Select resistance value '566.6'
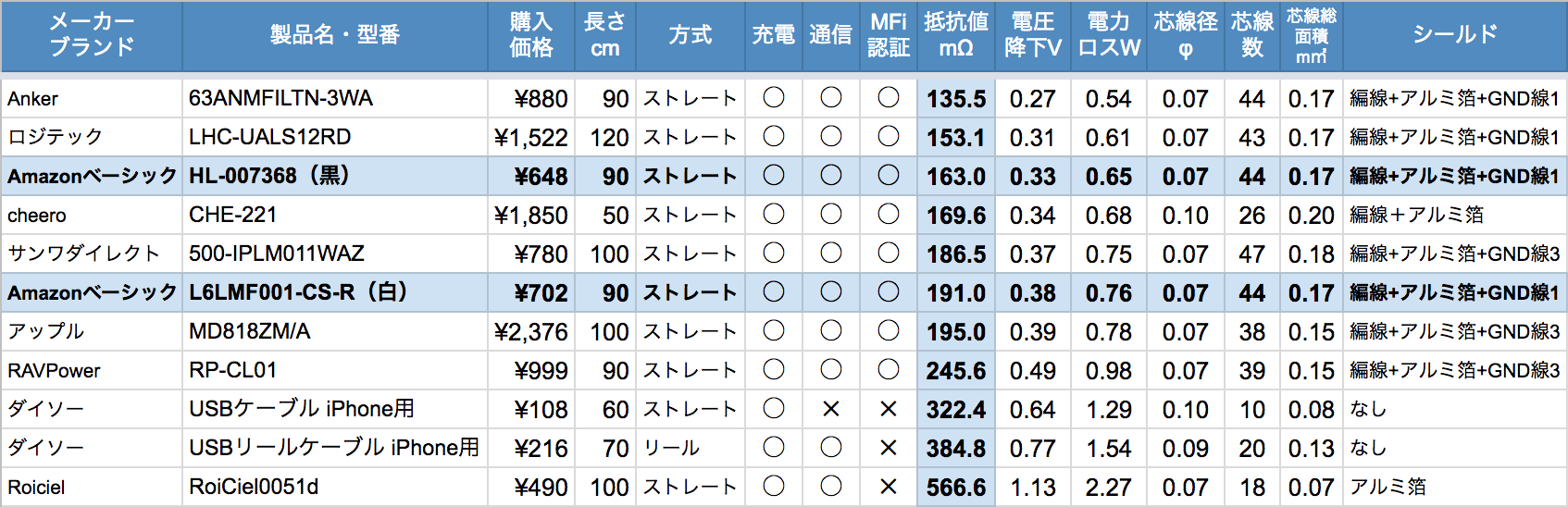1568x507 pixels. click(x=956, y=488)
